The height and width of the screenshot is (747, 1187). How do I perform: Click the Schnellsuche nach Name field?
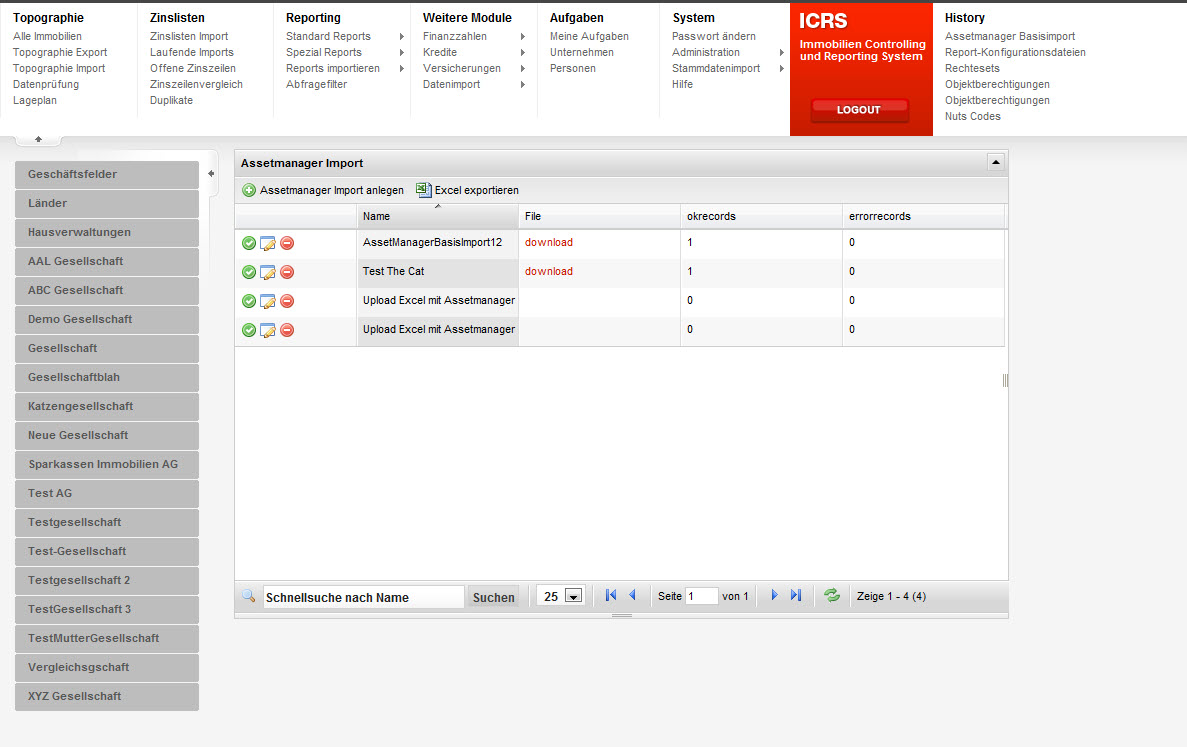[363, 597]
